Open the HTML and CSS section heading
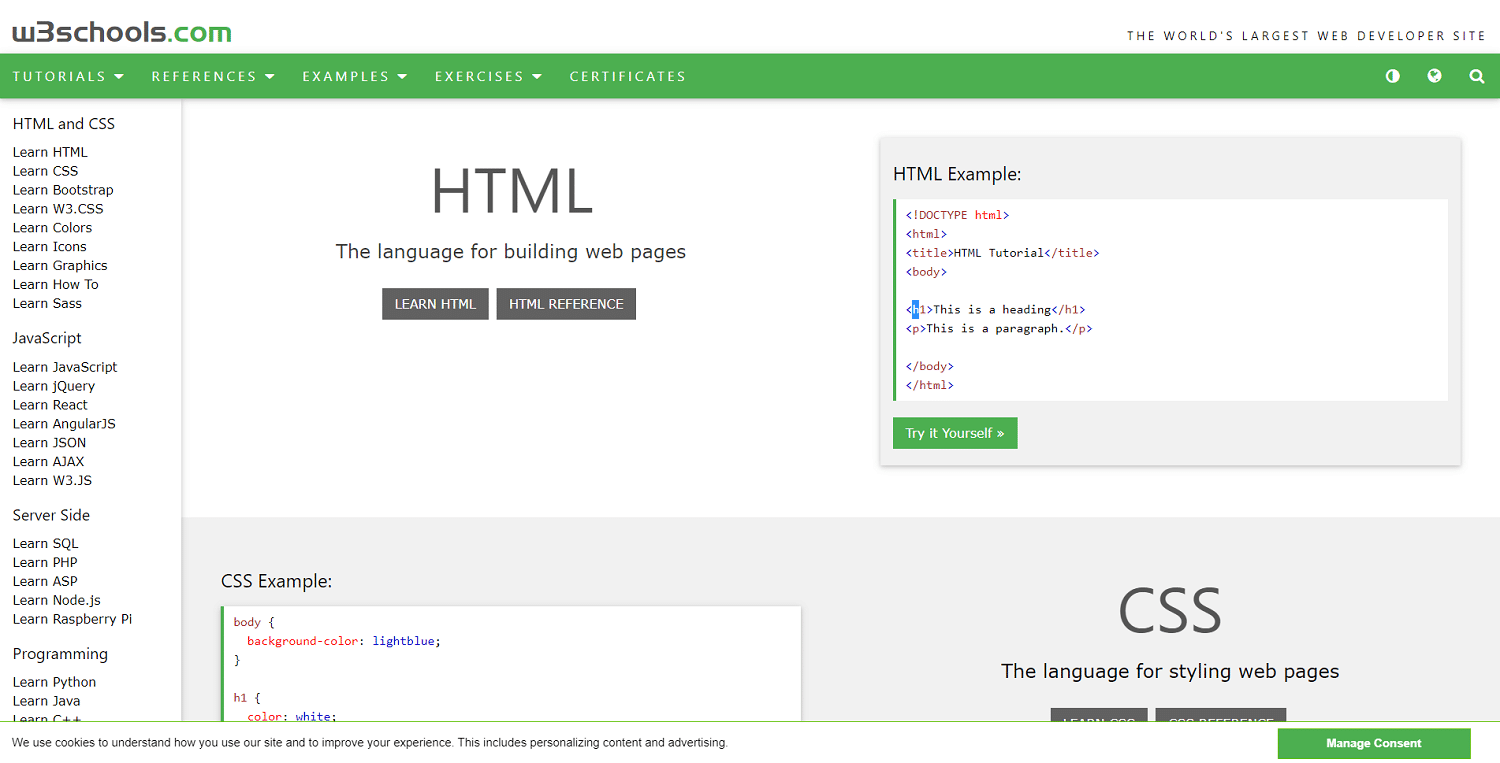The image size is (1500, 763). (x=63, y=123)
